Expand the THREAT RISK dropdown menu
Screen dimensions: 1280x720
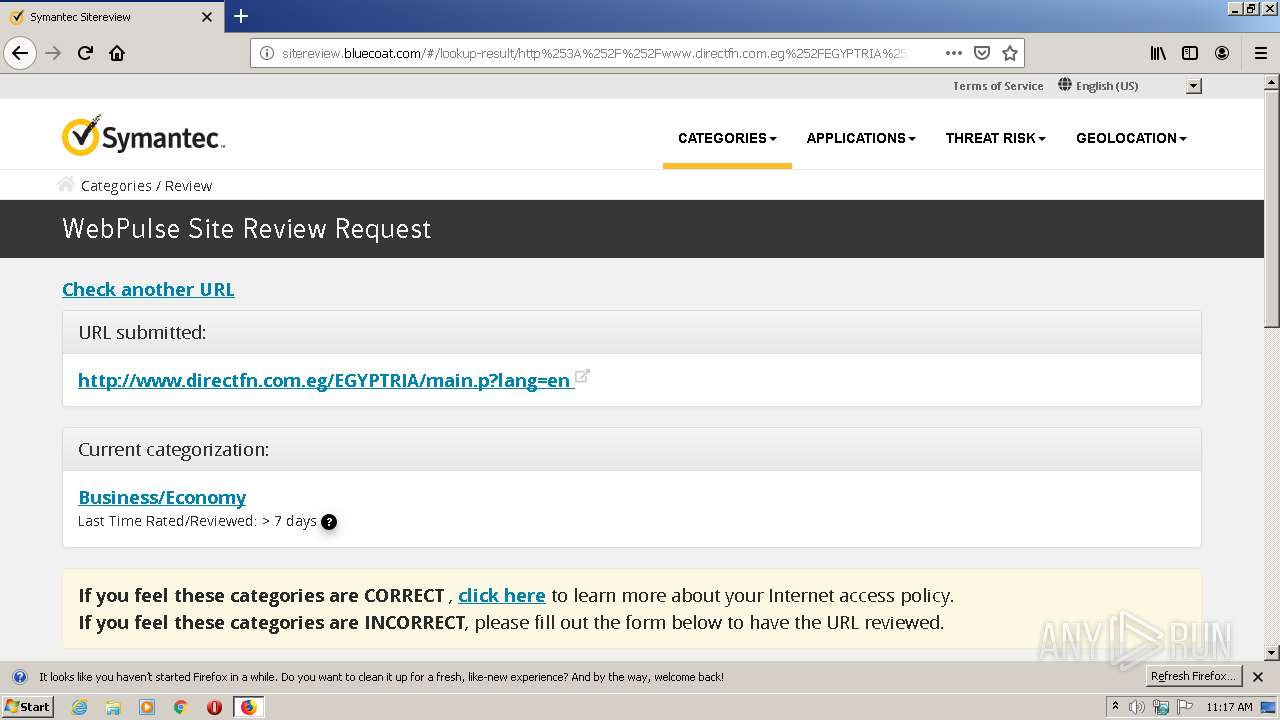point(995,138)
